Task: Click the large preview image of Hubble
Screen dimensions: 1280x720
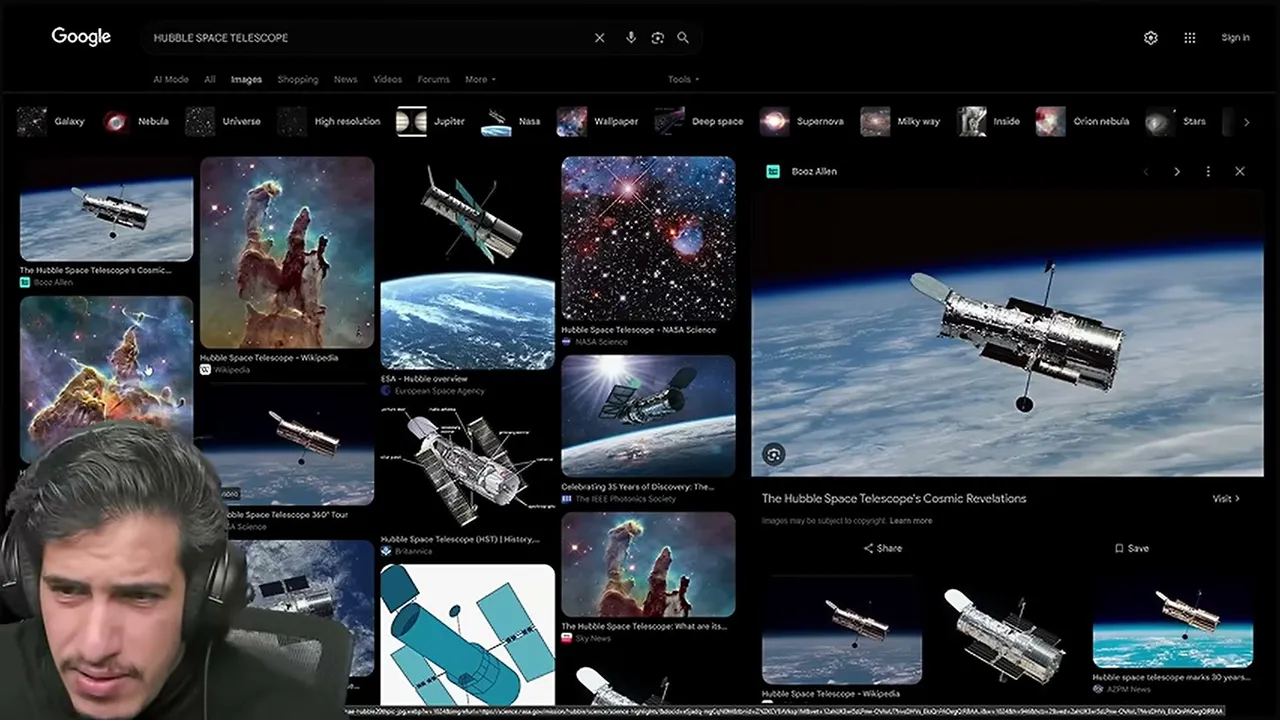Action: click(1007, 332)
